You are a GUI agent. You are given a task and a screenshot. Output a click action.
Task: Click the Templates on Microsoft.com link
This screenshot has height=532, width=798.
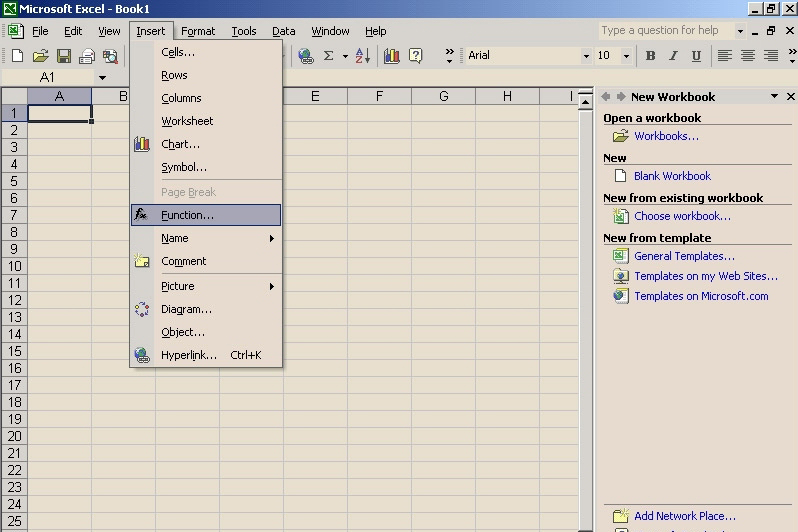tap(701, 296)
